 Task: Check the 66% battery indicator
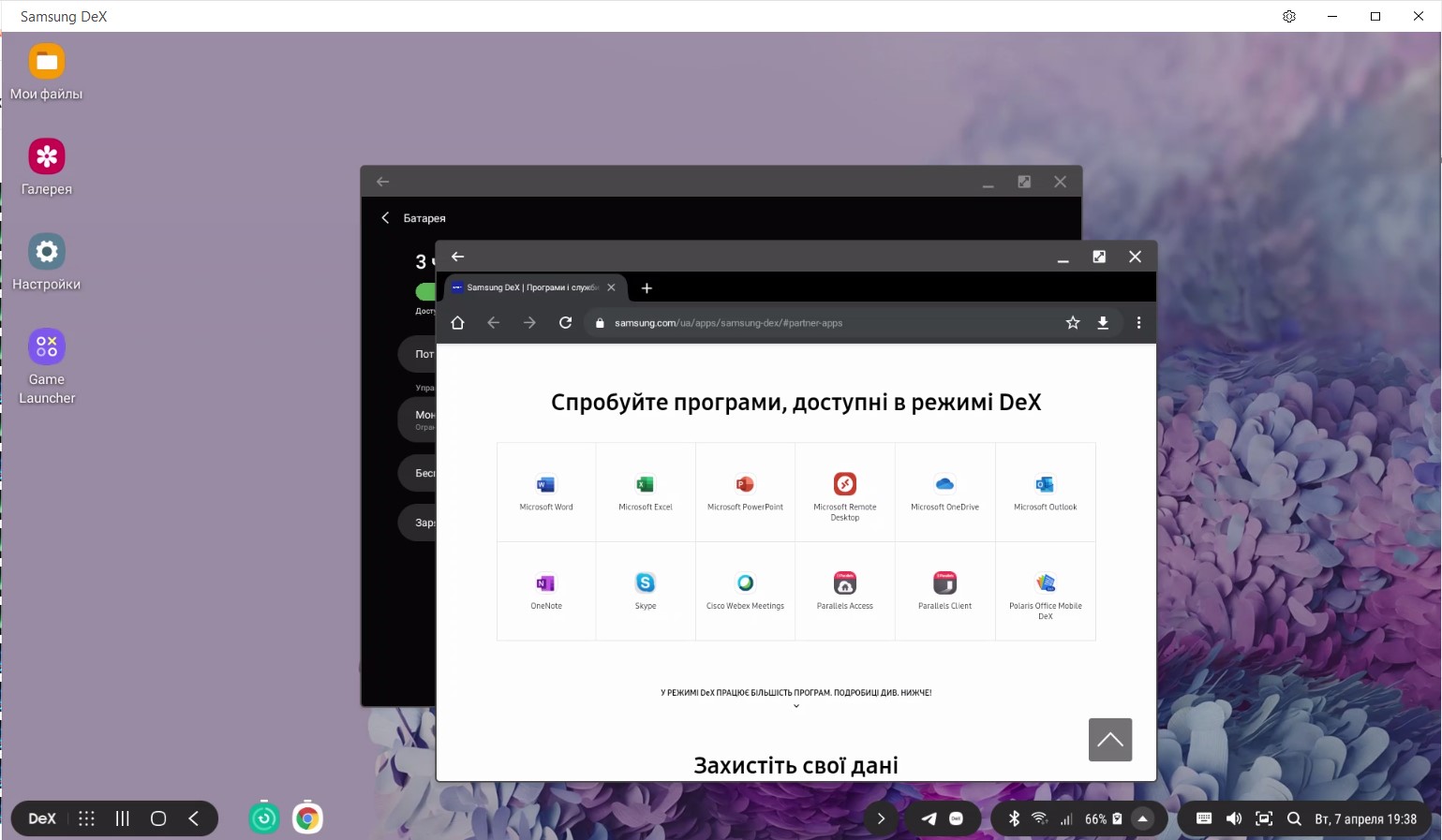(1103, 818)
